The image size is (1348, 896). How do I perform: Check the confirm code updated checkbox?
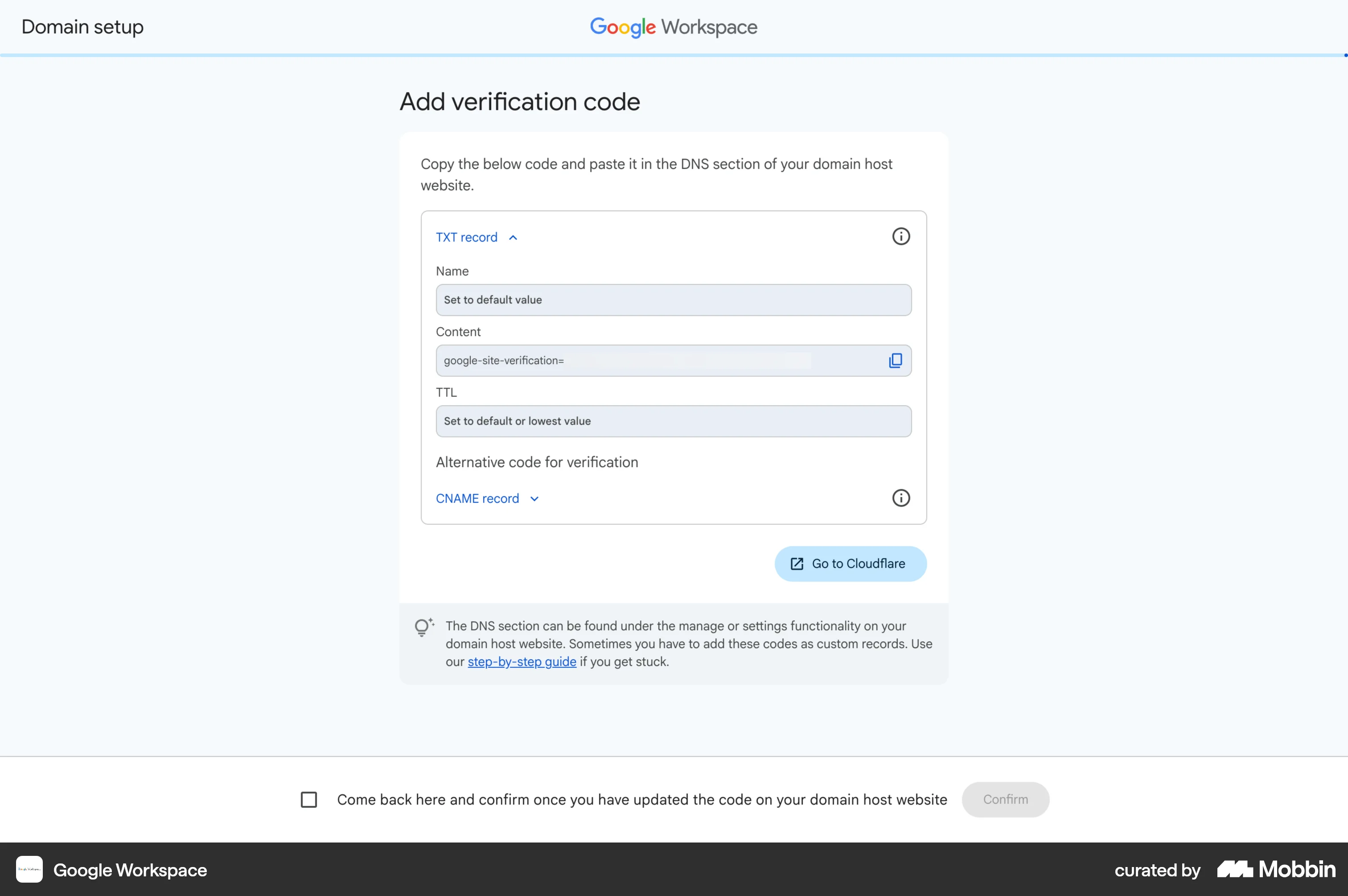tap(309, 799)
